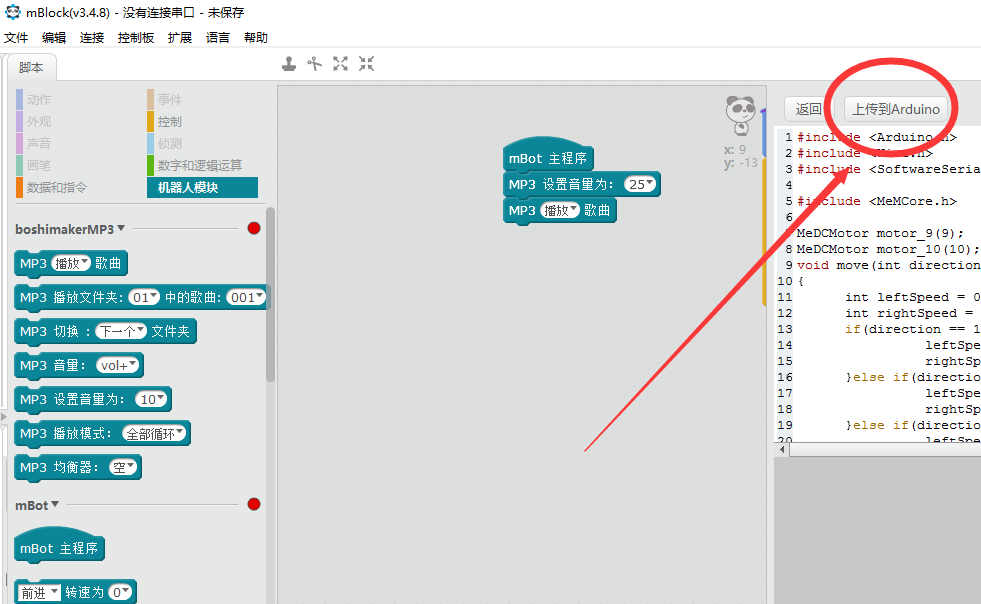This screenshot has width=981, height=604.
Task: Open the 帮助 menu
Action: tap(256, 38)
